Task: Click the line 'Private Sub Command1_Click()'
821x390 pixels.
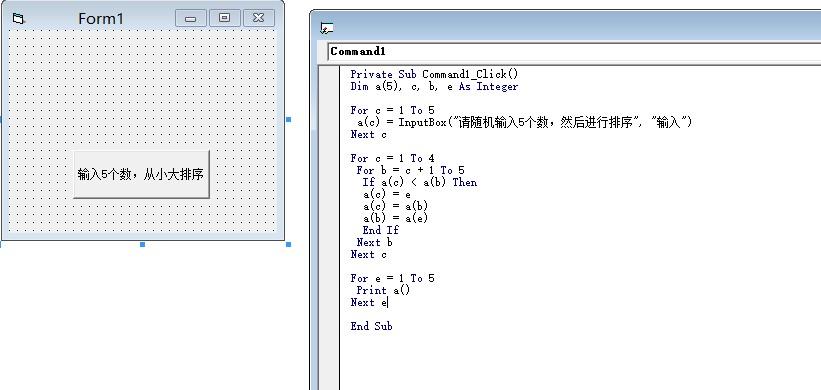Action: (x=434, y=74)
